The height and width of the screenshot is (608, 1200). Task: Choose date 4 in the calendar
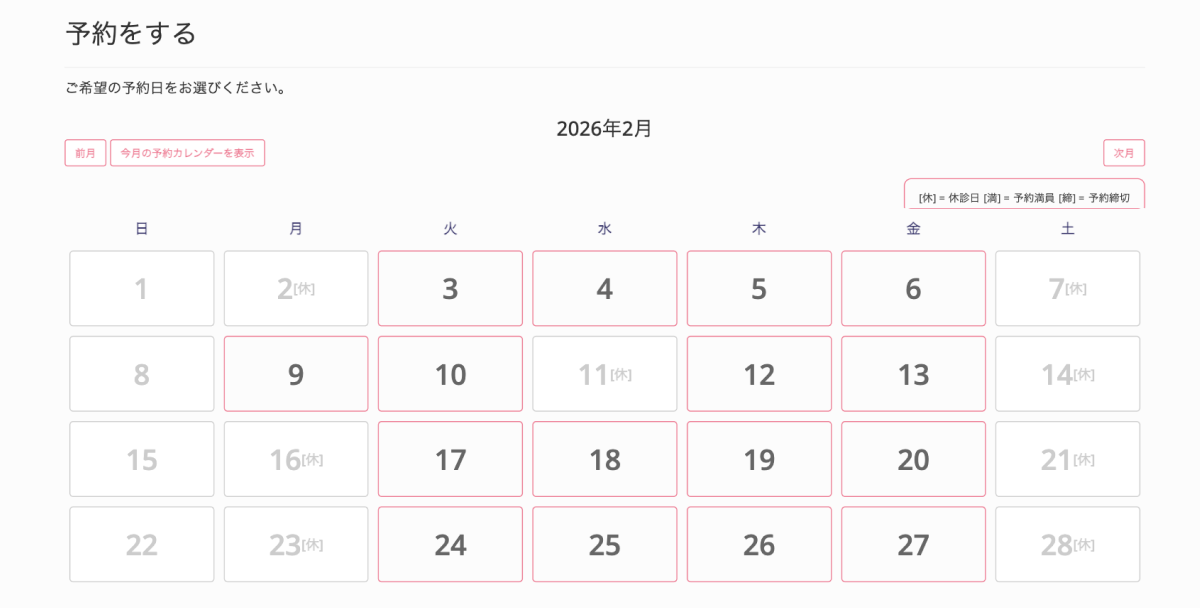click(x=604, y=288)
